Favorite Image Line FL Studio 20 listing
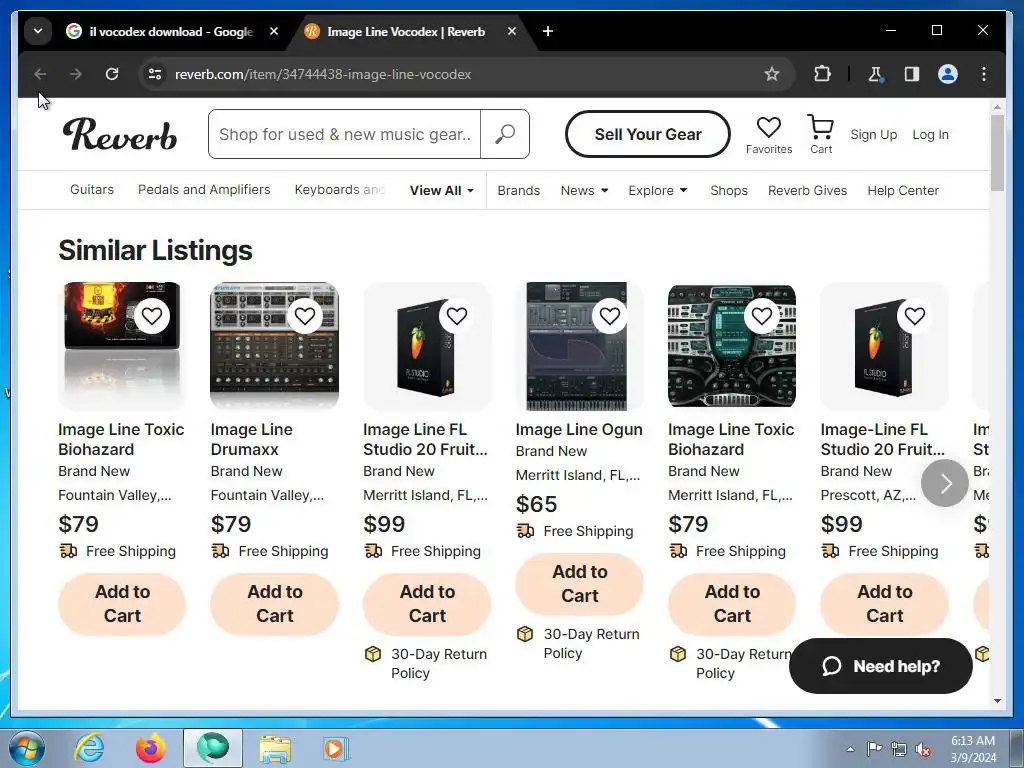Viewport: 1024px width, 768px height. 457,316
